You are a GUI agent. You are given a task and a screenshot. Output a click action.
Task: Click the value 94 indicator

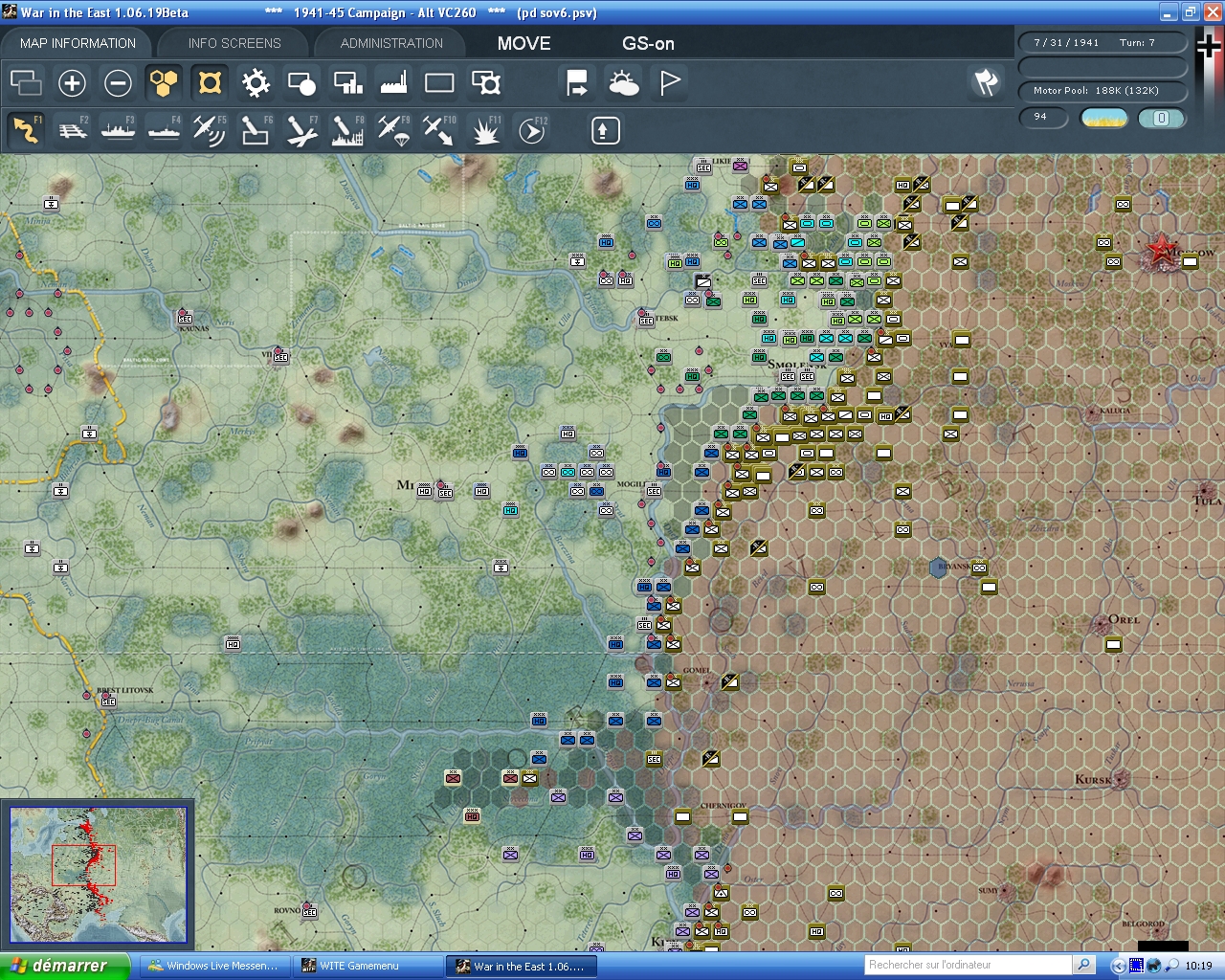coord(1043,117)
